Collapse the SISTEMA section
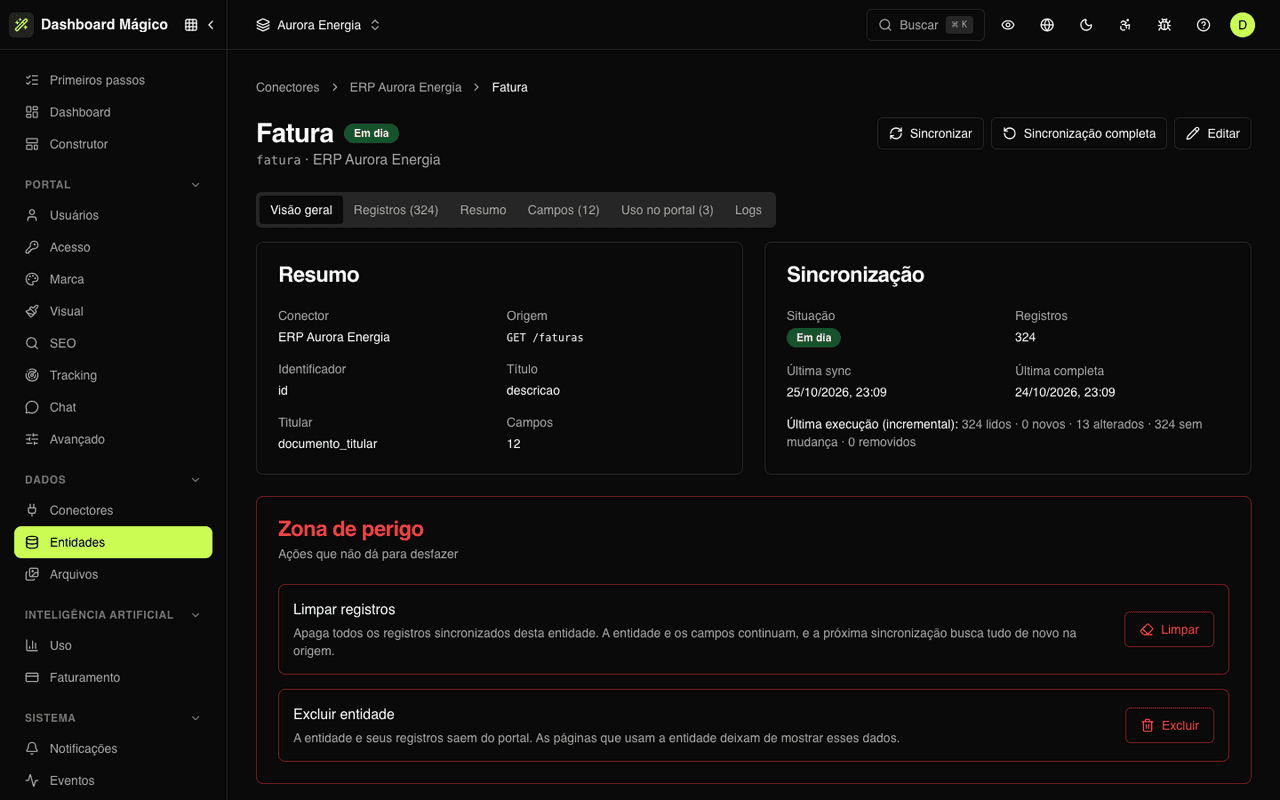The width and height of the screenshot is (1280, 800). pyautogui.click(x=113, y=717)
